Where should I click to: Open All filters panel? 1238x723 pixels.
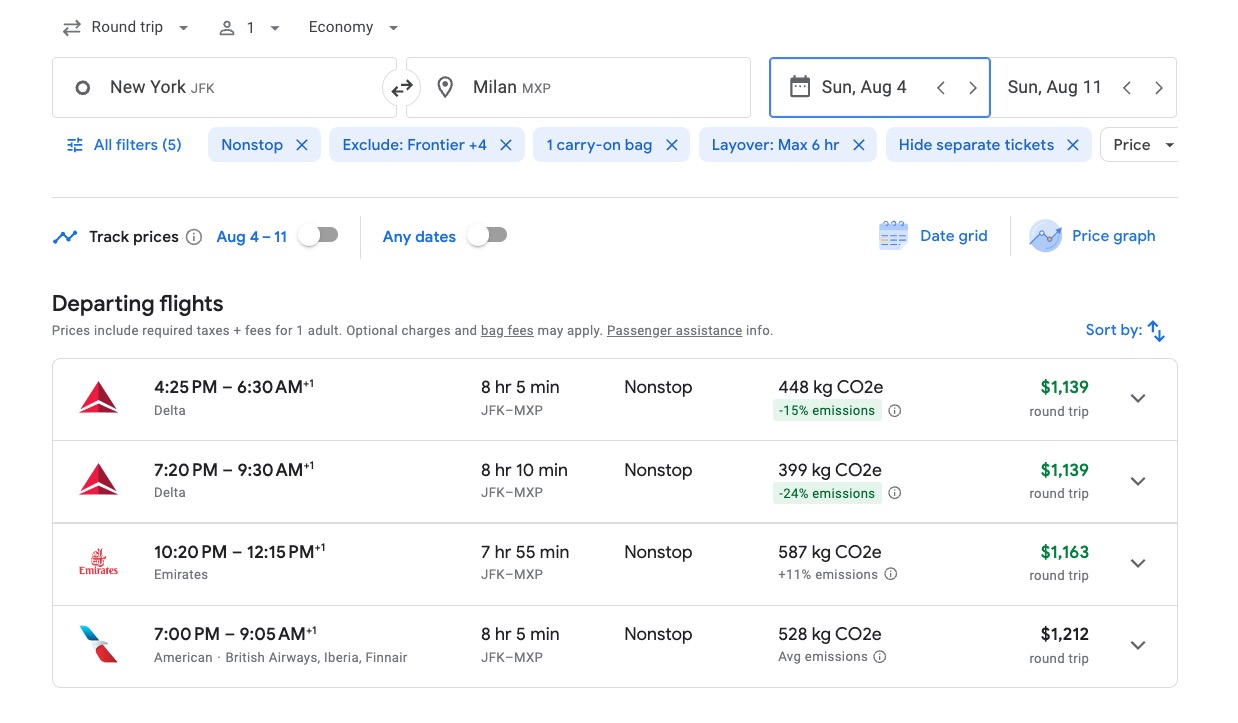coord(124,145)
